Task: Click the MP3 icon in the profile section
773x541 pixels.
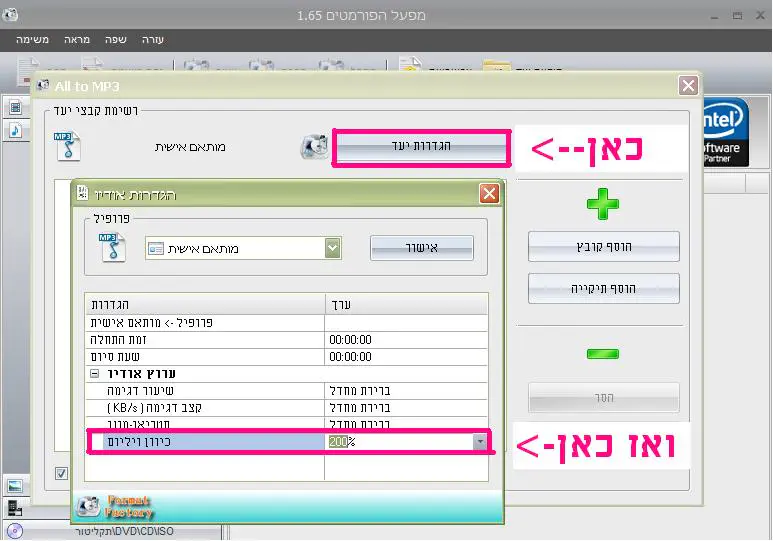Action: [109, 246]
